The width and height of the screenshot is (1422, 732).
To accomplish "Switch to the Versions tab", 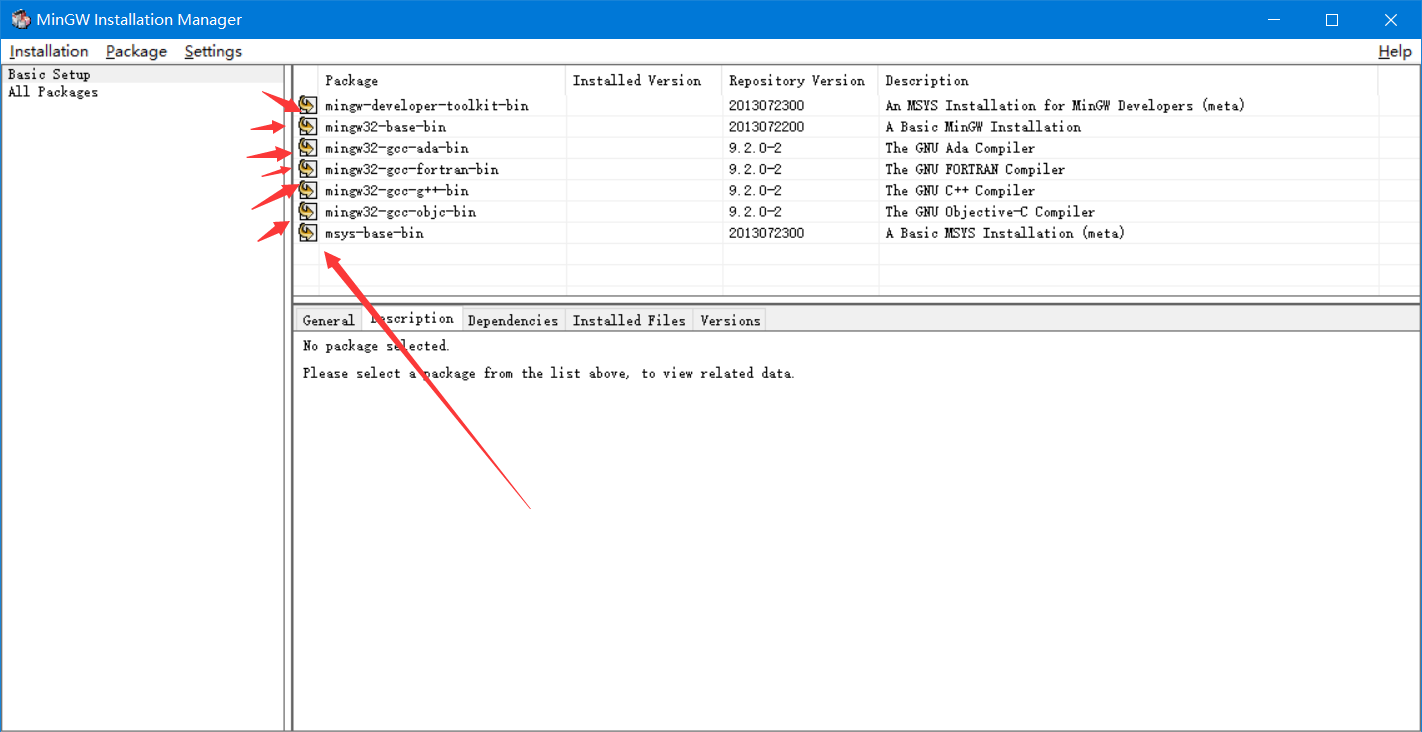I will 730,320.
